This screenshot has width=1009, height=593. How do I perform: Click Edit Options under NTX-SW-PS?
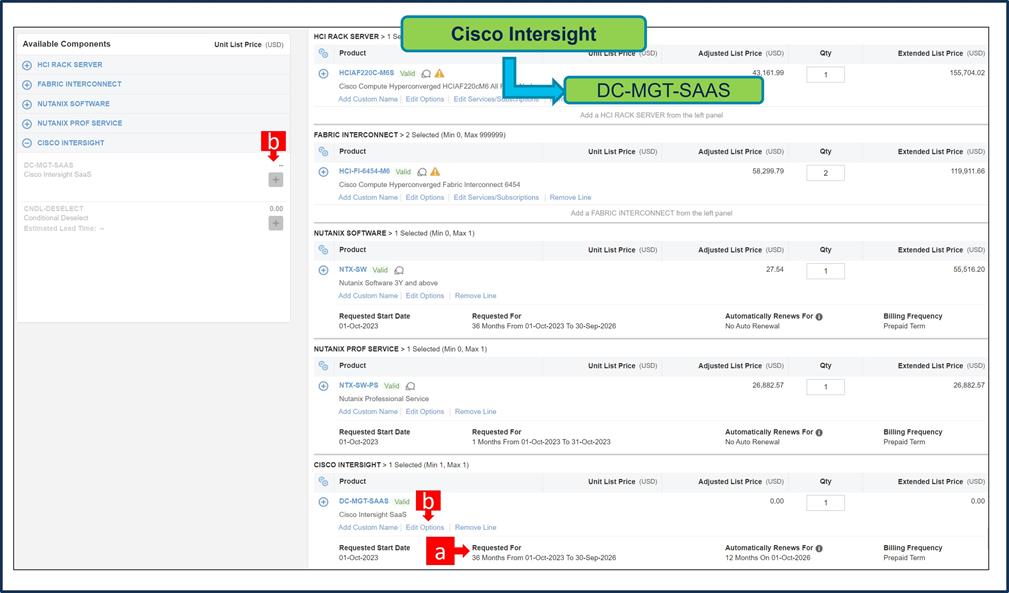[x=425, y=412]
